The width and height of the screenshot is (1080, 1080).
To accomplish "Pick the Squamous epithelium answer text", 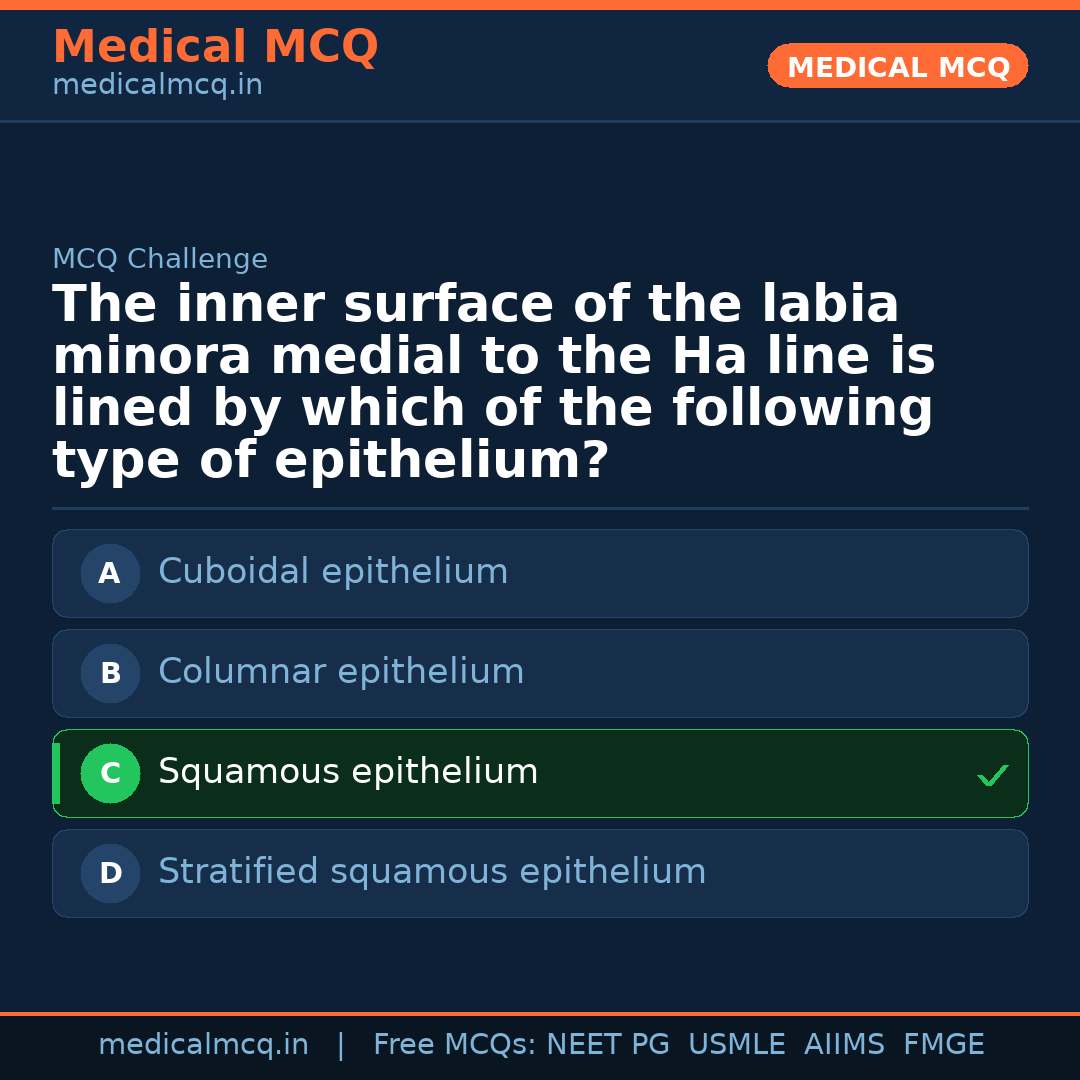I will pyautogui.click(x=348, y=772).
